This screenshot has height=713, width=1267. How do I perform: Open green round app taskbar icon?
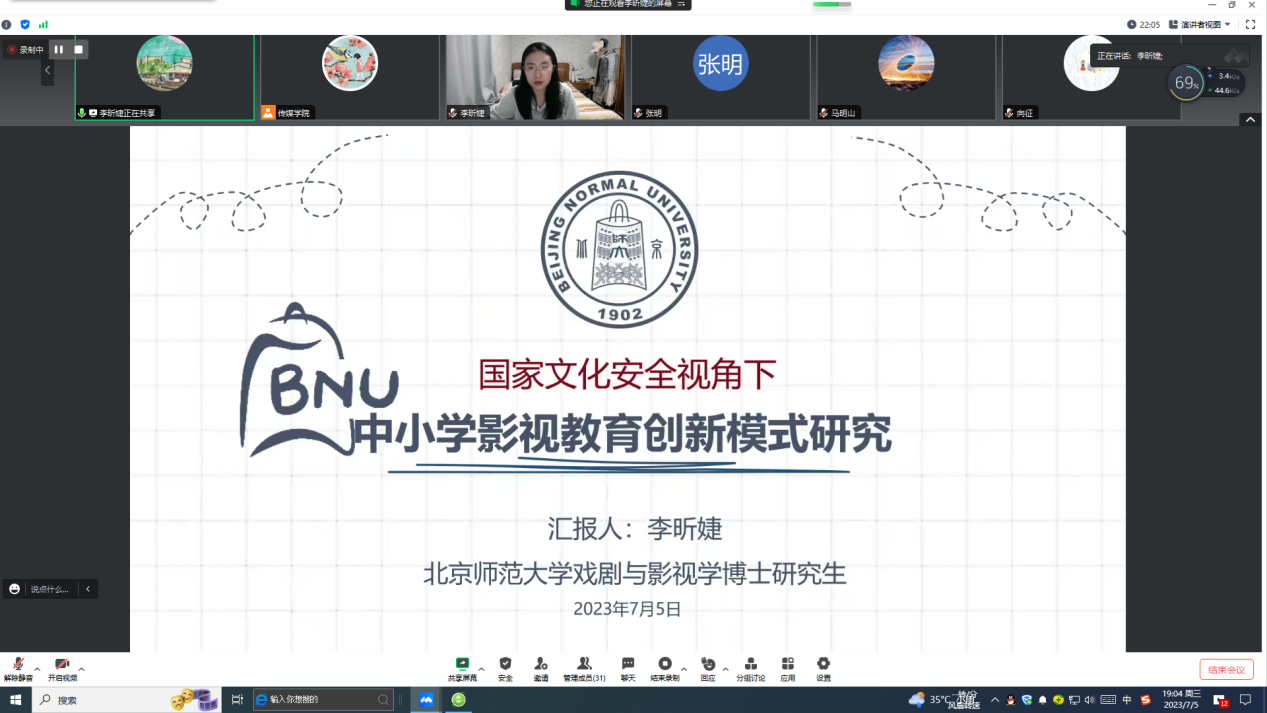coord(458,700)
